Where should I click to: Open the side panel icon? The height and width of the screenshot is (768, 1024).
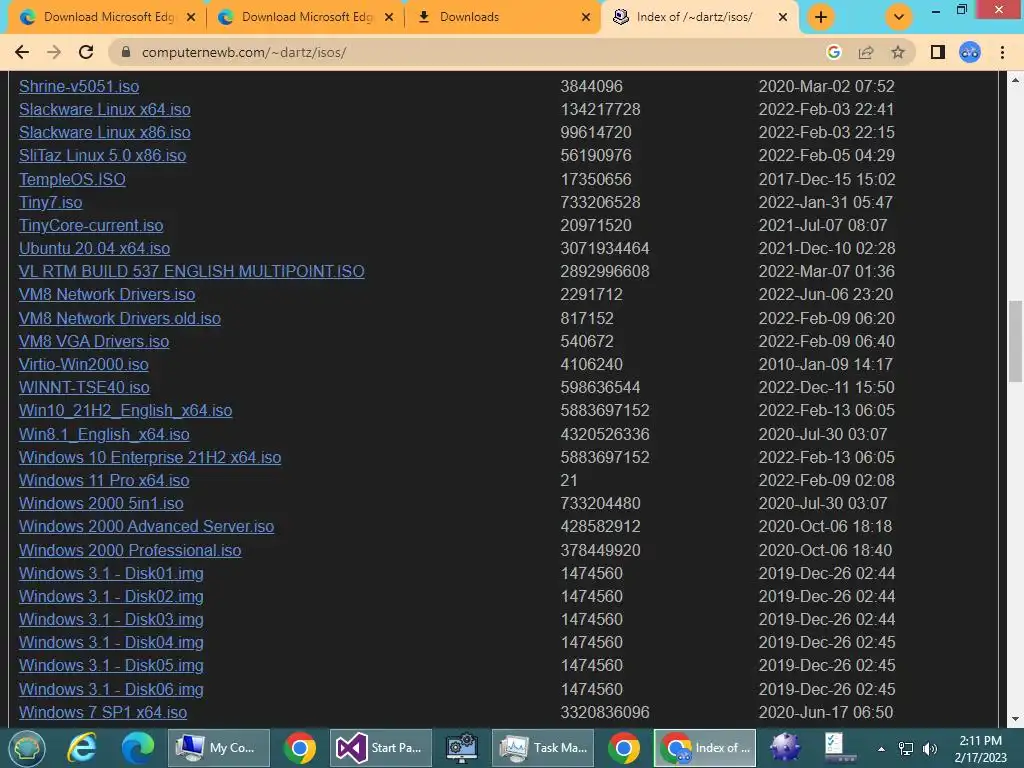(x=938, y=52)
